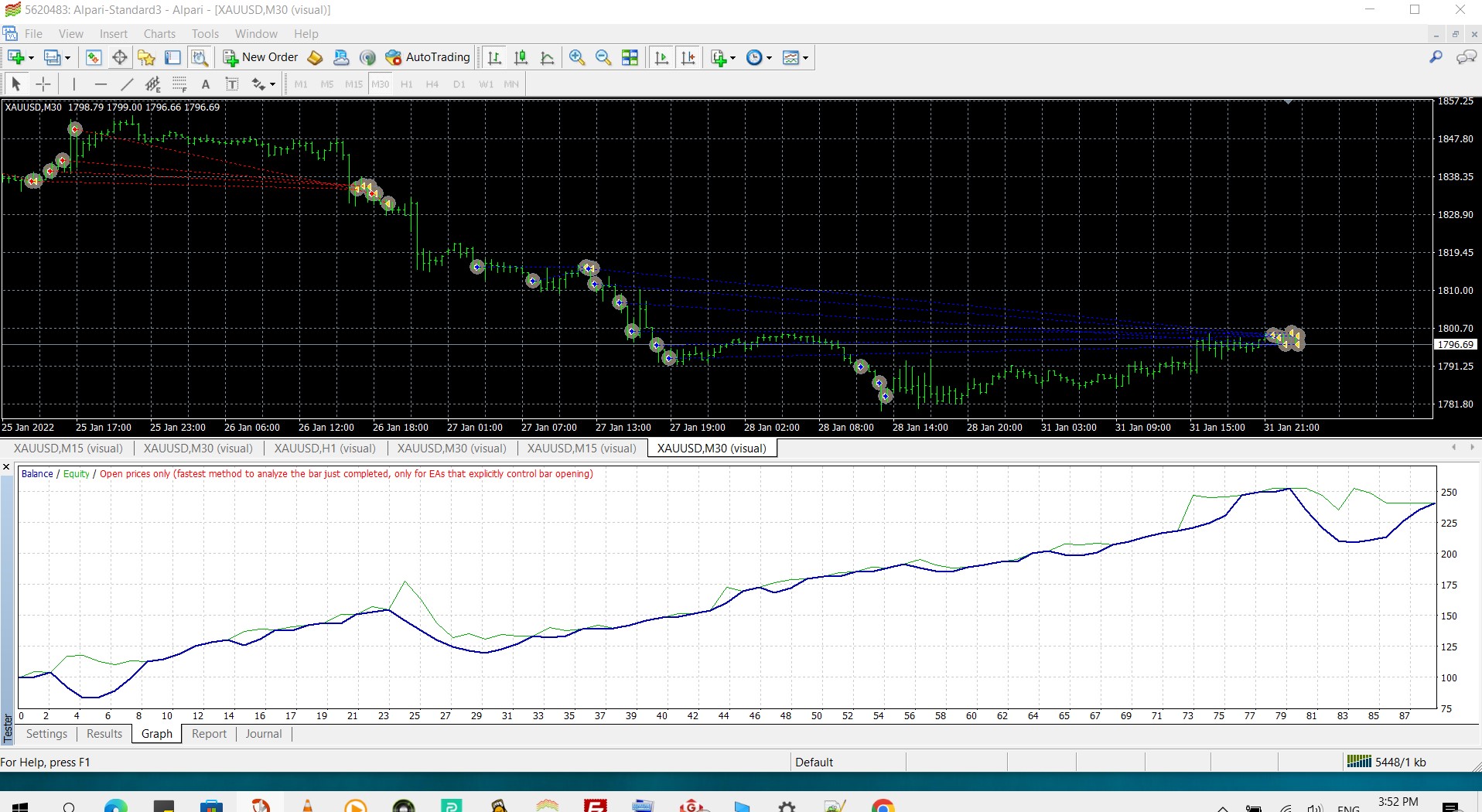Select the Vertical Line drawing tool
Screen dimensions: 1482x812
click(74, 84)
